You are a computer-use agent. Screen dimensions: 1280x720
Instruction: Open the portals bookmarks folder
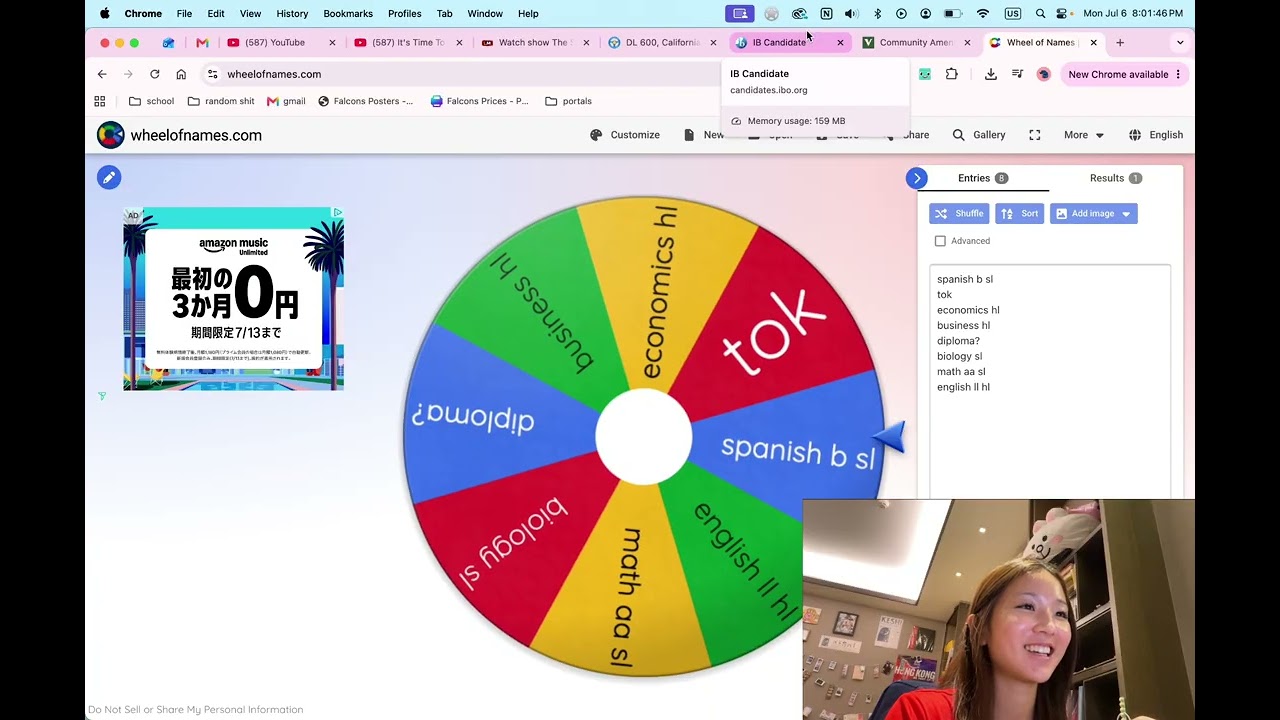pos(568,101)
